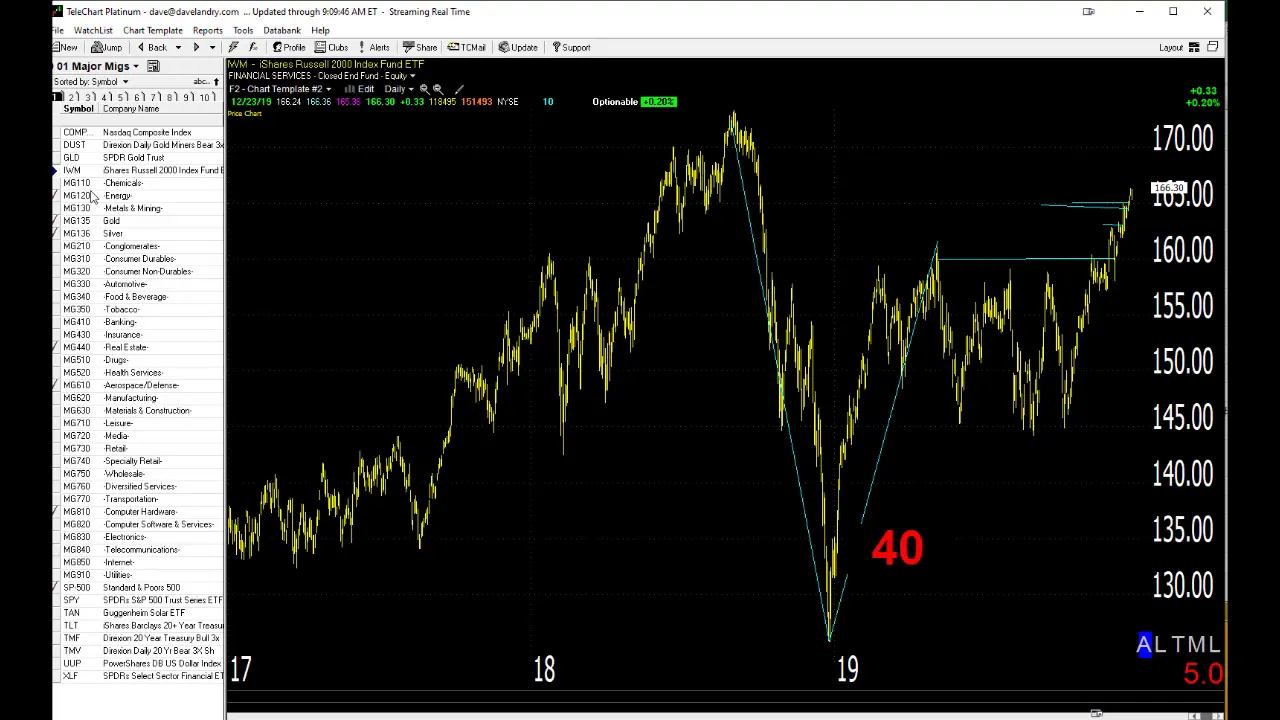
Task: Toggle flag on MG120 Energy row
Action: click(x=57, y=196)
